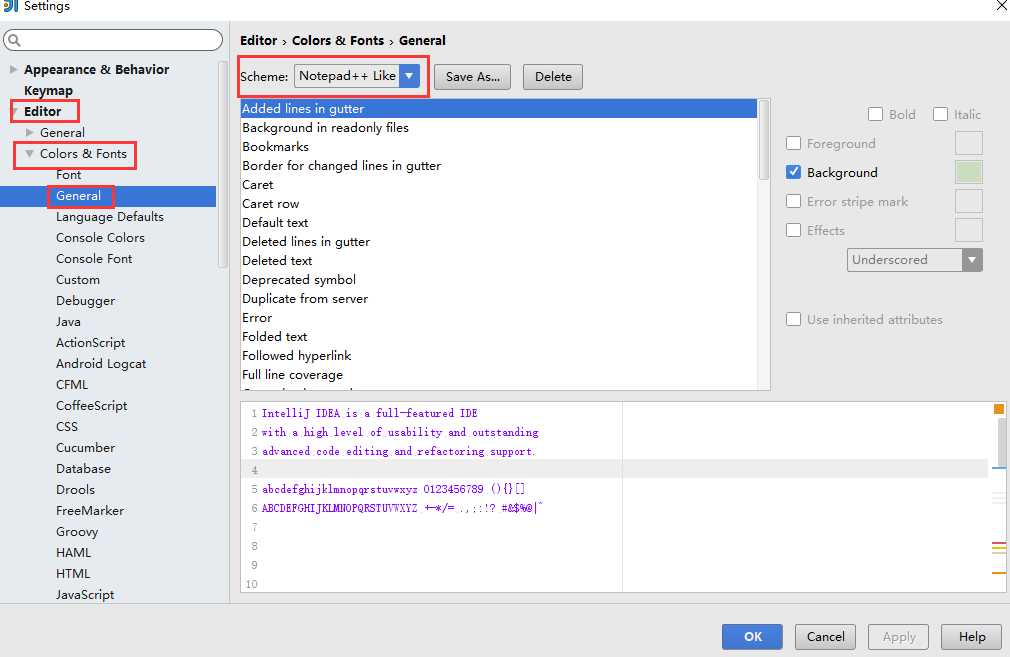Image resolution: width=1010 pixels, height=657 pixels.
Task: Open Custom colors page
Action: 78,280
